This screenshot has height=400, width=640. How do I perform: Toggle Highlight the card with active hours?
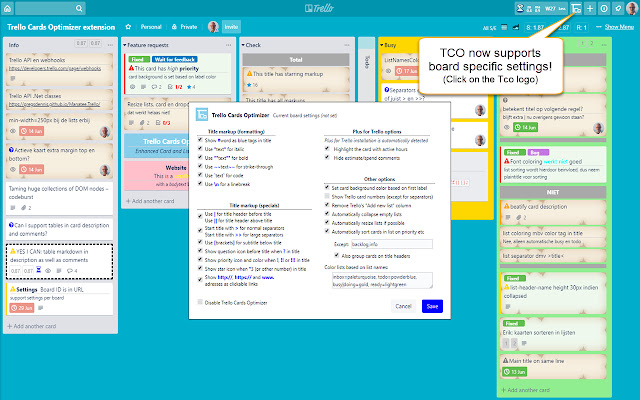[327, 149]
